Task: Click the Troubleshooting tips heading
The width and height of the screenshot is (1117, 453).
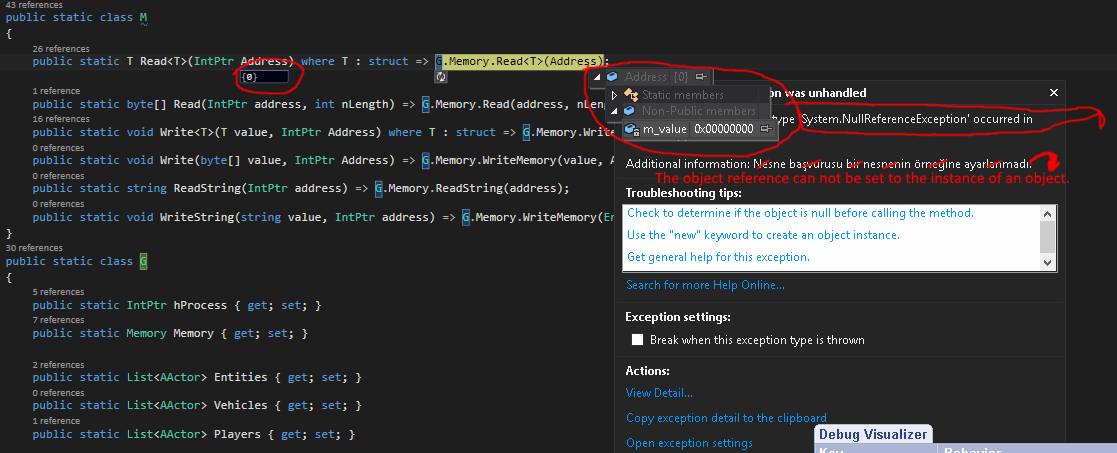Action: [683, 193]
